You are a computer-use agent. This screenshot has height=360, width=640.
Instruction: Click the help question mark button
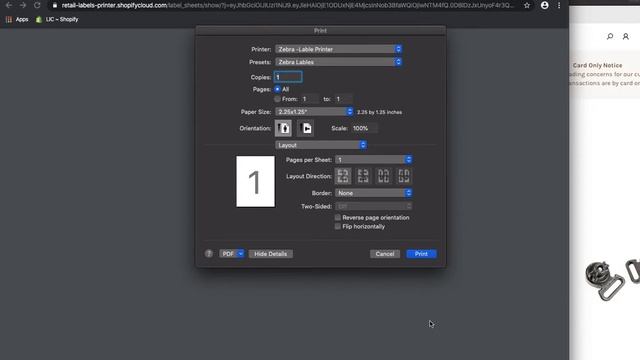[x=209, y=253]
